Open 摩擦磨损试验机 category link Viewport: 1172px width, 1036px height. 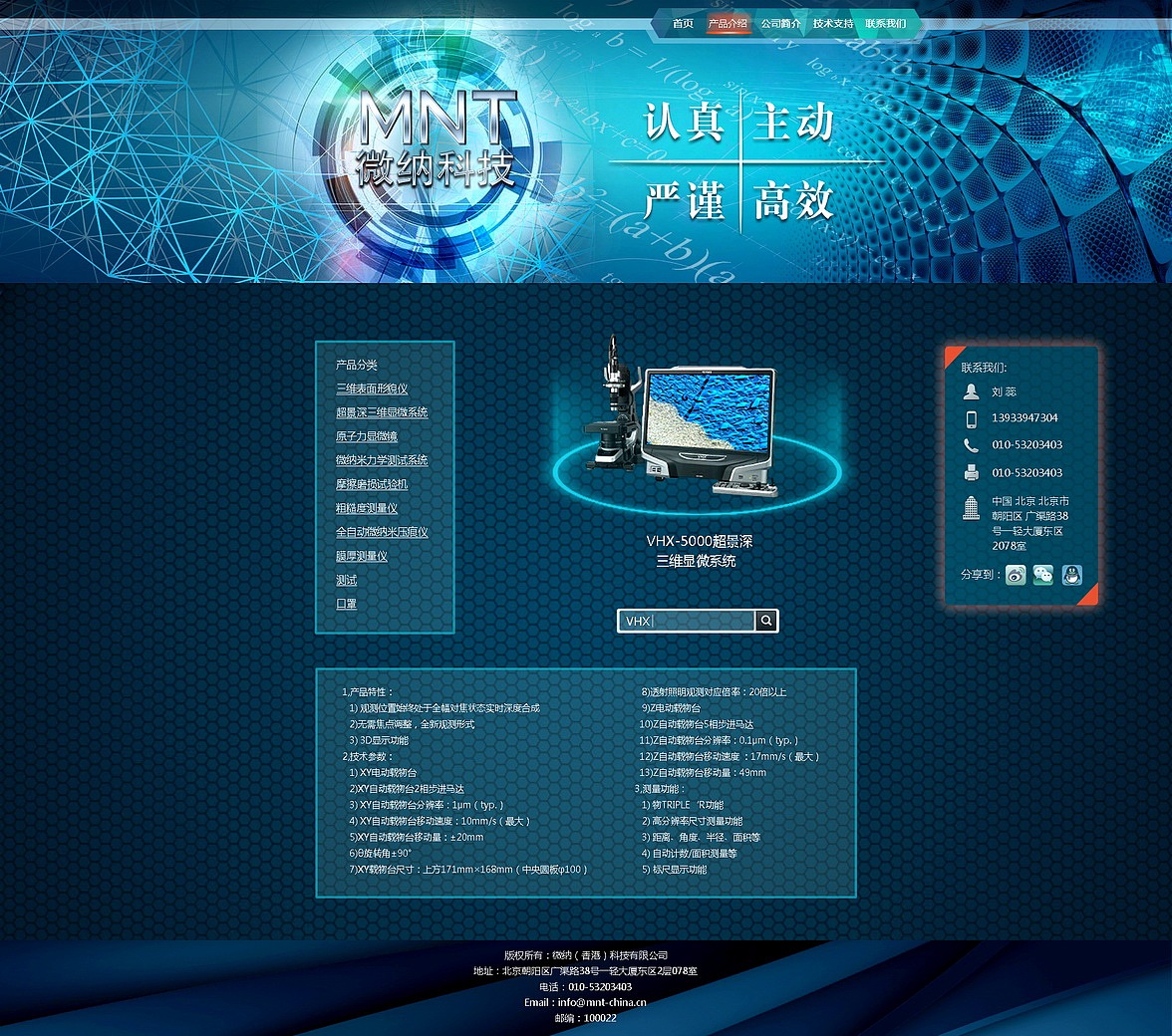tap(372, 484)
